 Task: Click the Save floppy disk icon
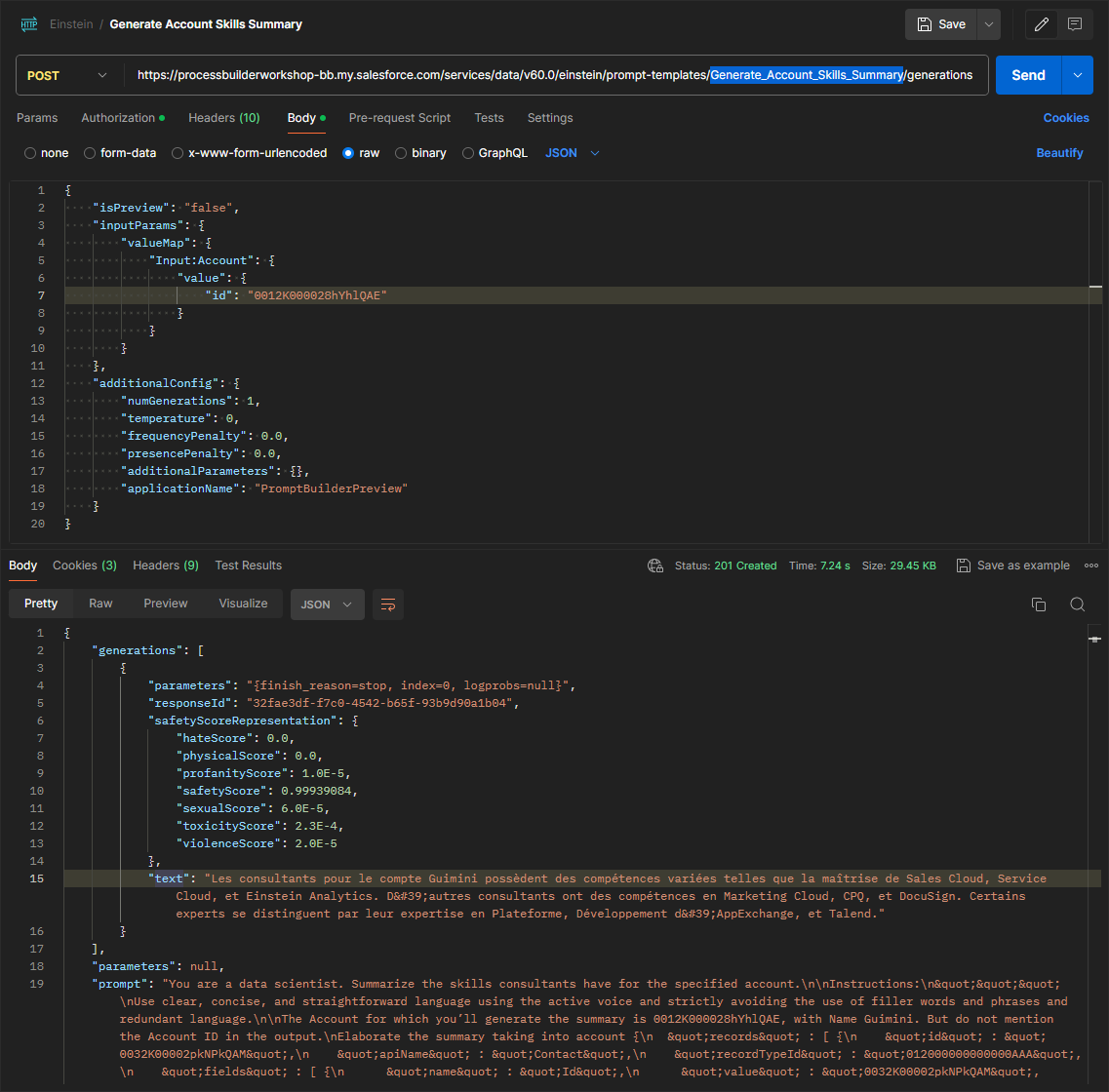(925, 24)
